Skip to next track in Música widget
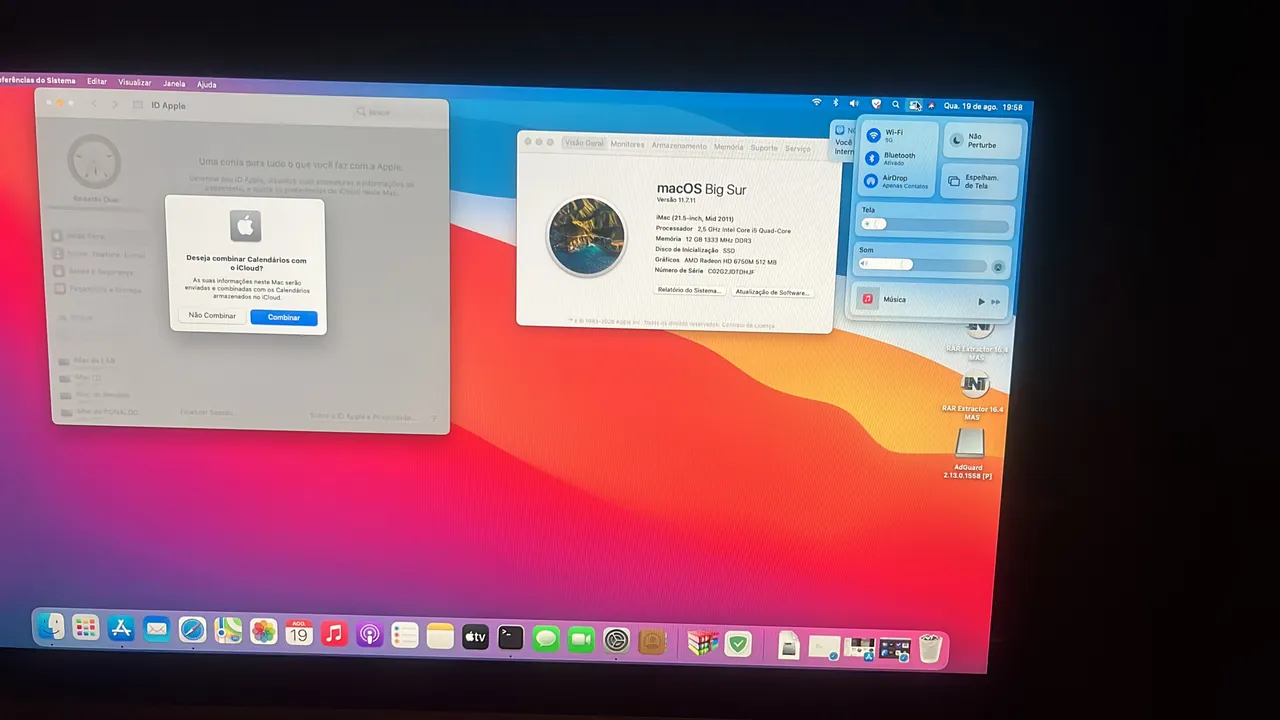The height and width of the screenshot is (720, 1280). [x=996, y=302]
